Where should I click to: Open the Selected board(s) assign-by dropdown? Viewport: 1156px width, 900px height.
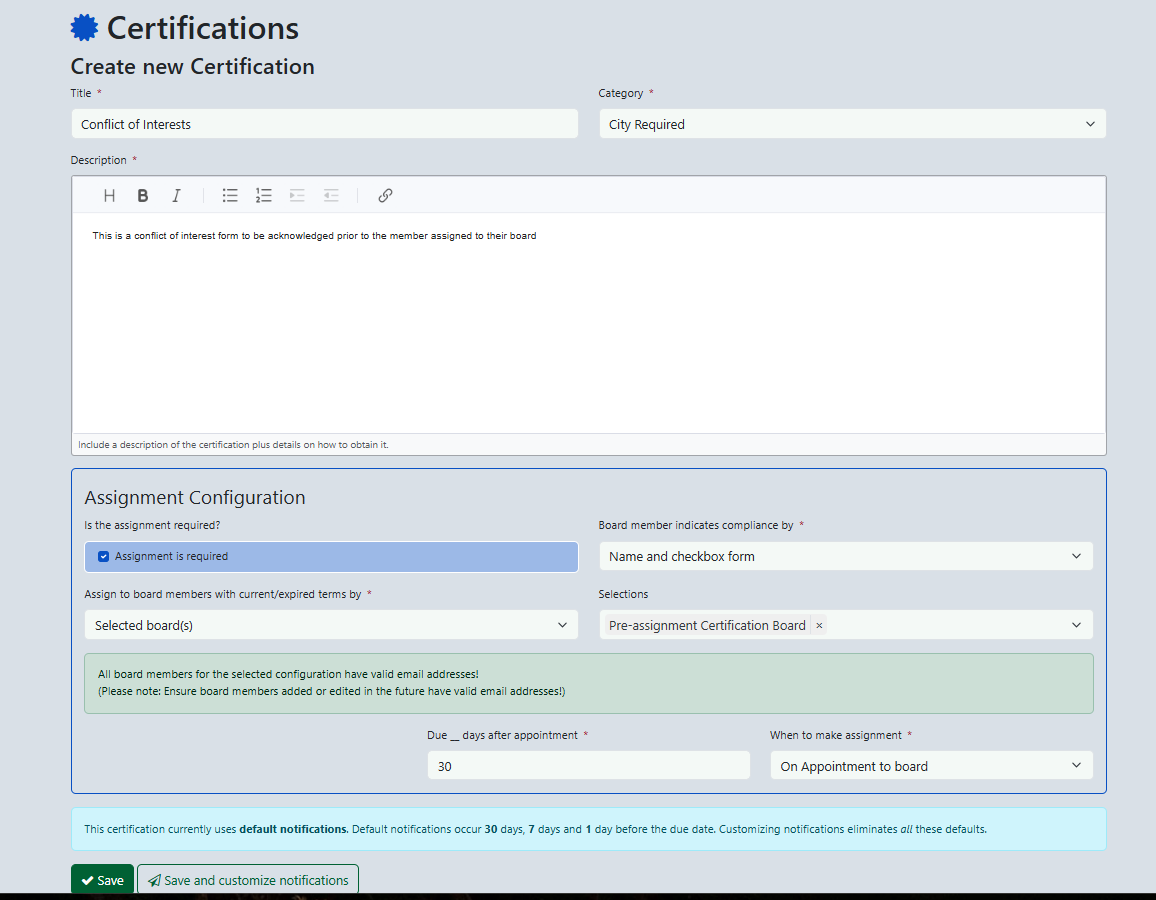click(331, 625)
